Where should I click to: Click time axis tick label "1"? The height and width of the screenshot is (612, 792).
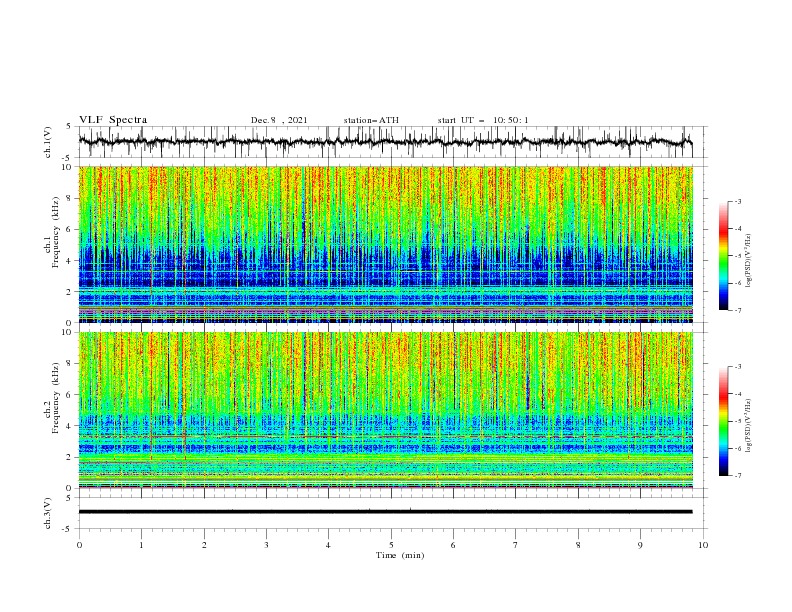[x=141, y=545]
